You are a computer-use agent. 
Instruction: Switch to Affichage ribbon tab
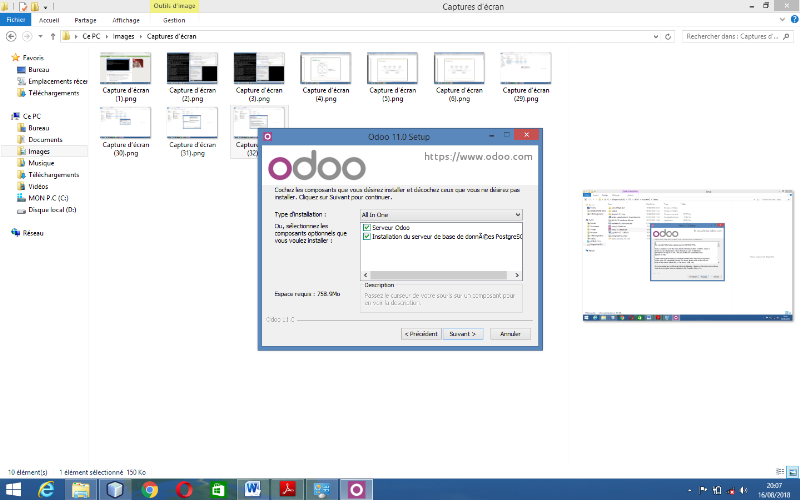126,20
